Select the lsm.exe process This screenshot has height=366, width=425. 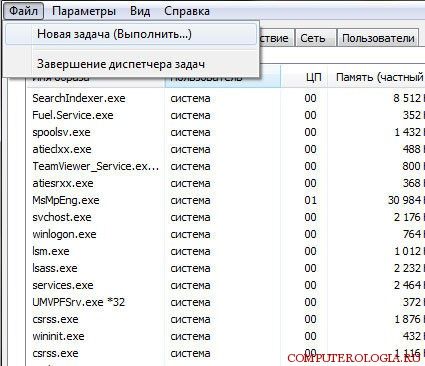pos(51,251)
